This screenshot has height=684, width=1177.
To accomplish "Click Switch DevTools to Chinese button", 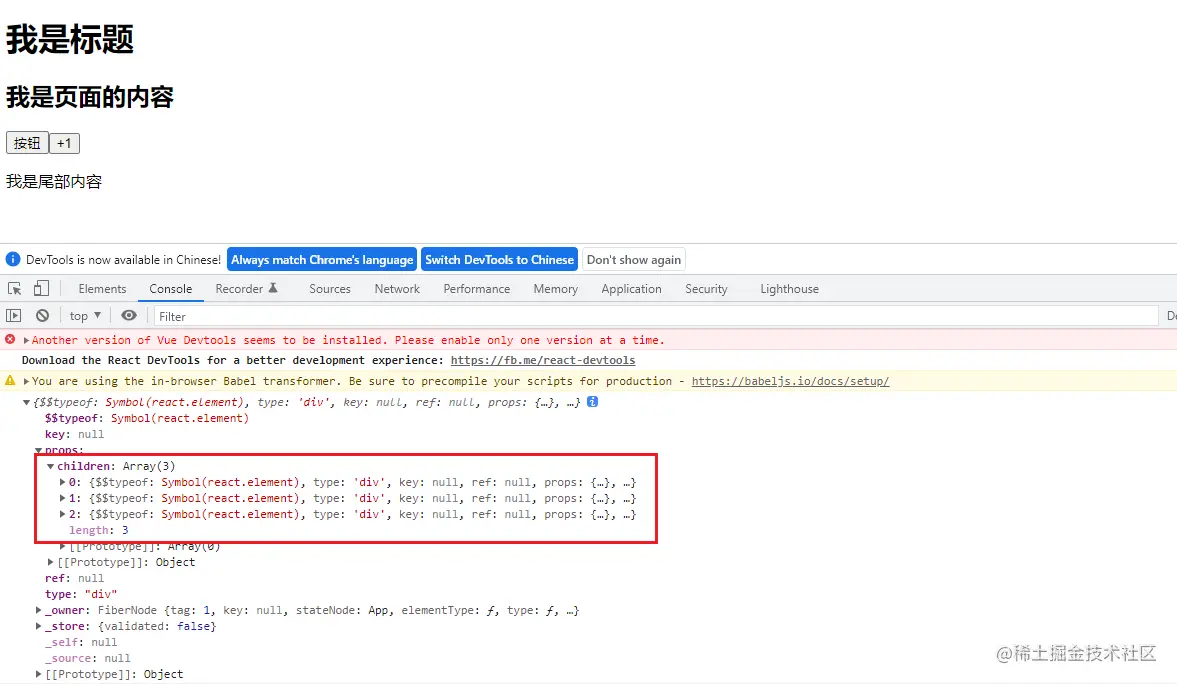I will [x=499, y=260].
